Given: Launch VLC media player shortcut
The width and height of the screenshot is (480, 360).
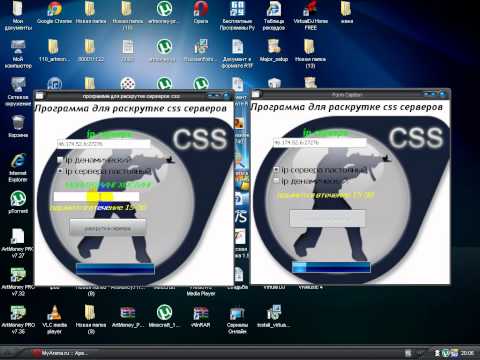Looking at the screenshot, I should [54, 319].
